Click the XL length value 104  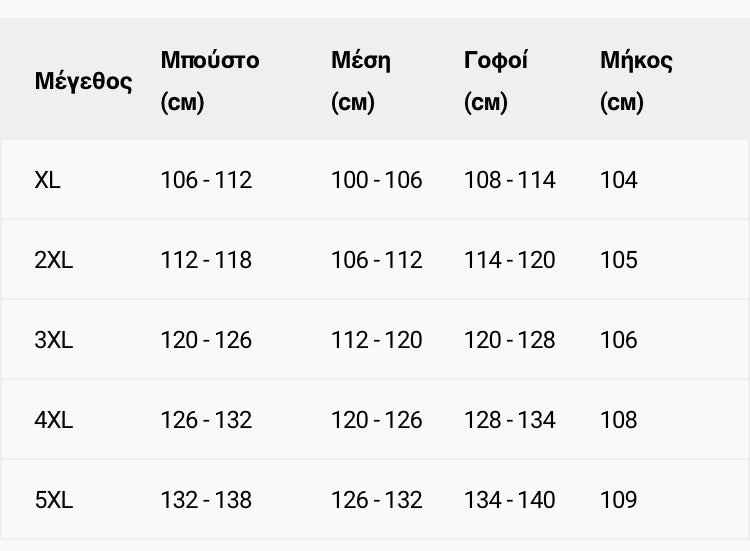[618, 180]
